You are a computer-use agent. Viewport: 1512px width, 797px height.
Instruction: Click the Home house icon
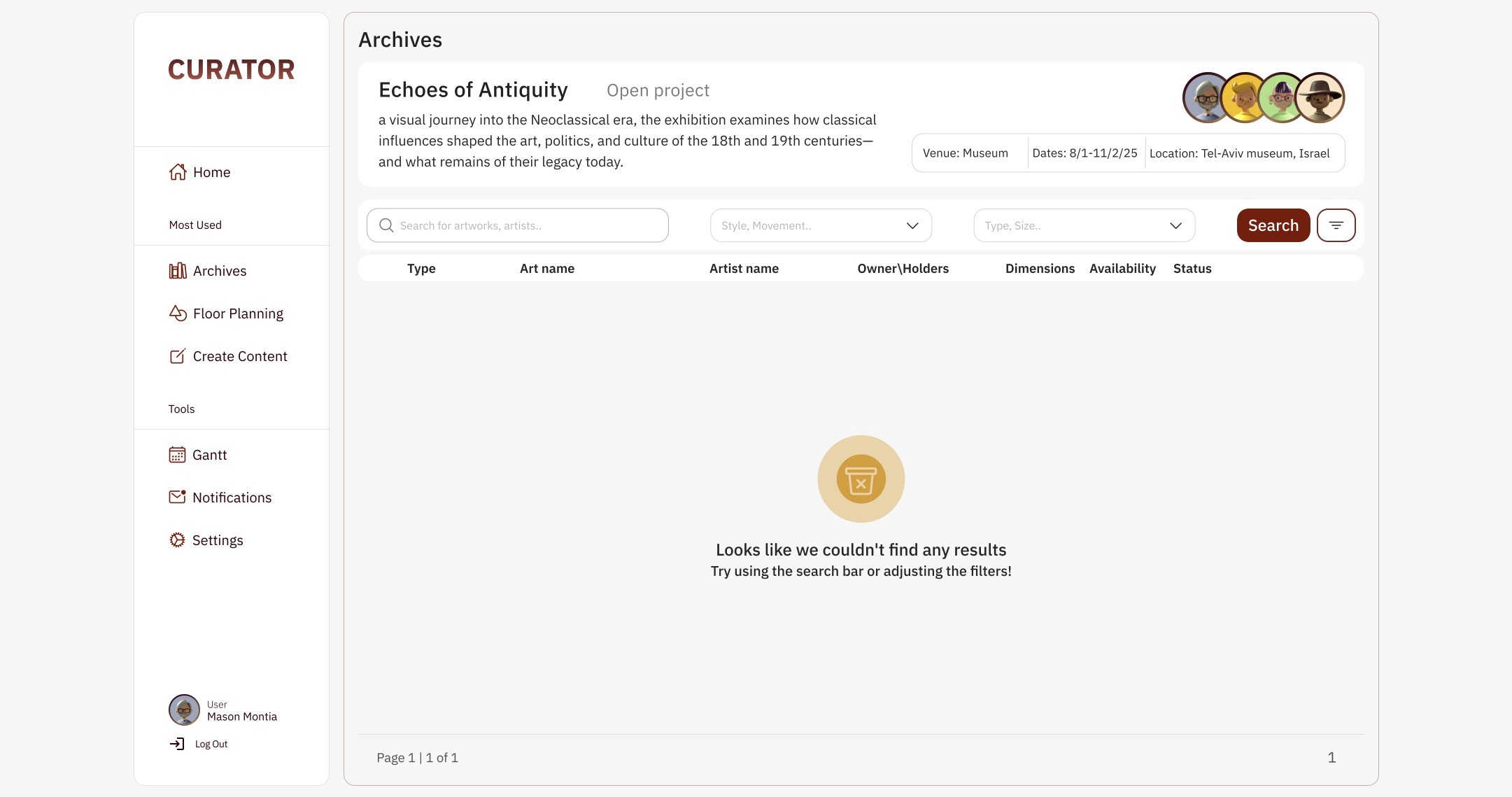[178, 172]
